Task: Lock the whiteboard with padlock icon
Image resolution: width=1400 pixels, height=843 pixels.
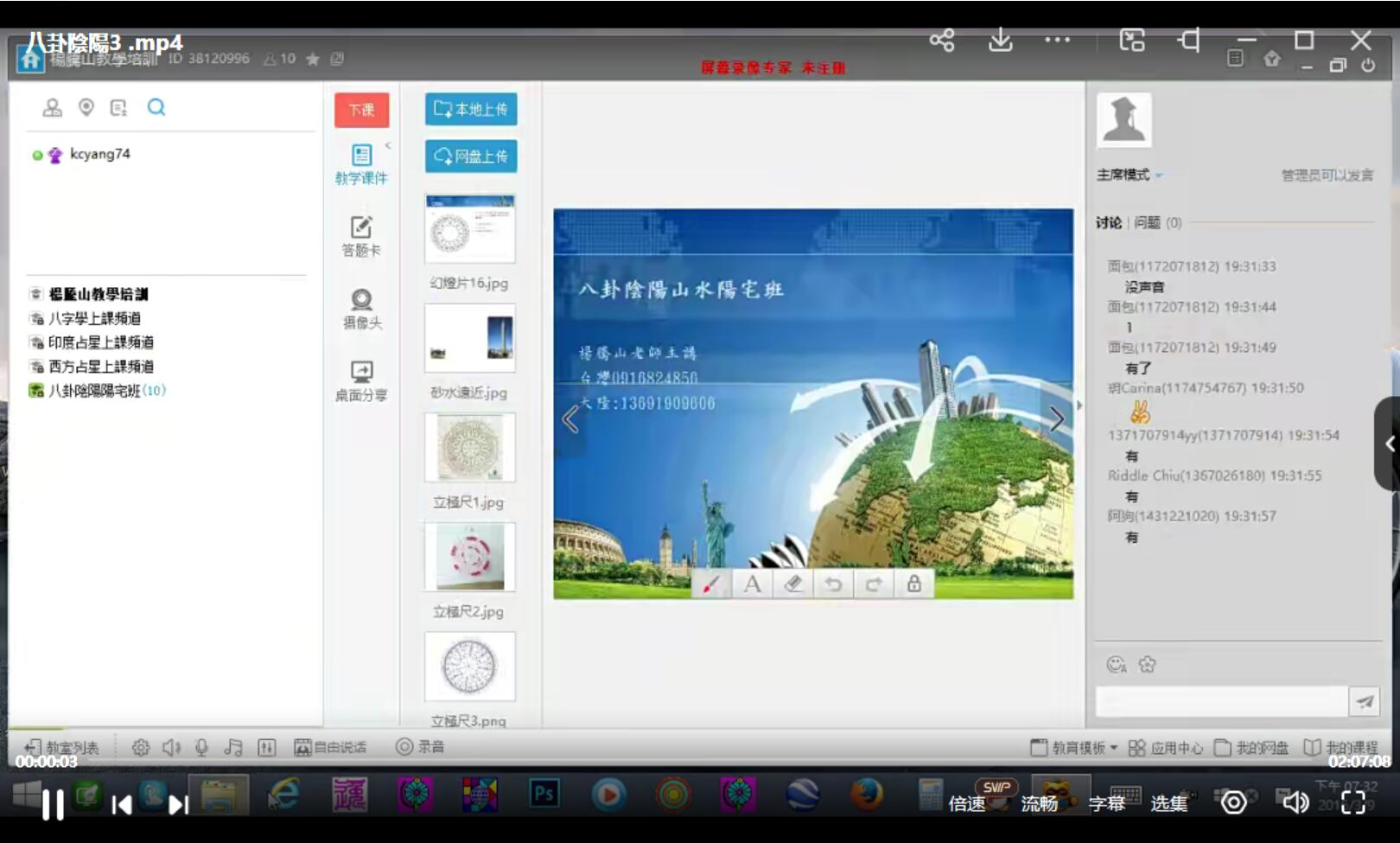Action: coord(913,584)
